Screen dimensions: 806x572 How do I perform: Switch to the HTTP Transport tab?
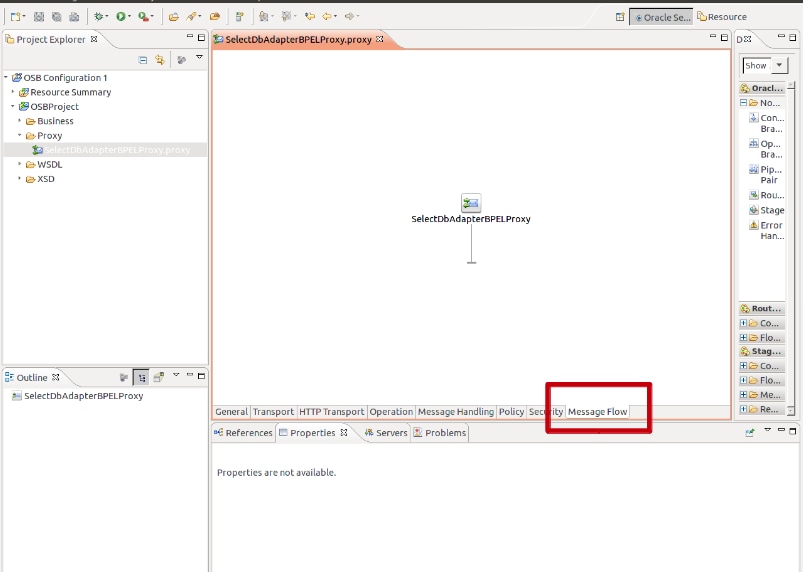click(332, 412)
